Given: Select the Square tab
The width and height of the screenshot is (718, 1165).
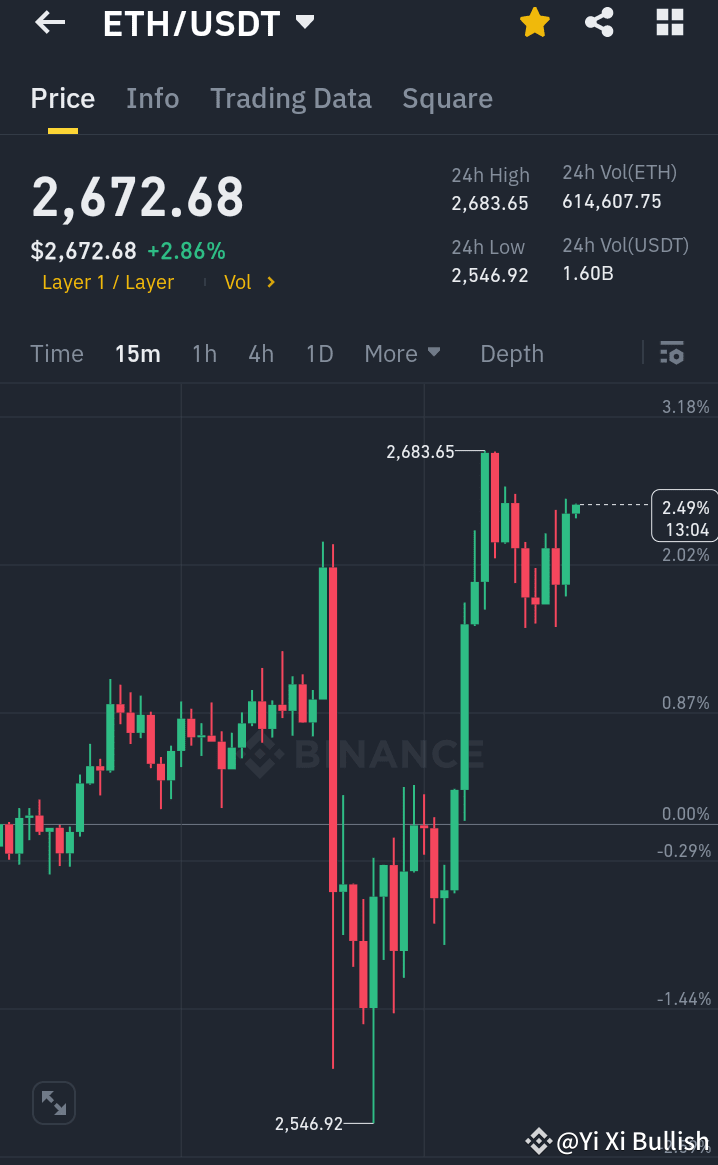Looking at the screenshot, I should pos(447,98).
